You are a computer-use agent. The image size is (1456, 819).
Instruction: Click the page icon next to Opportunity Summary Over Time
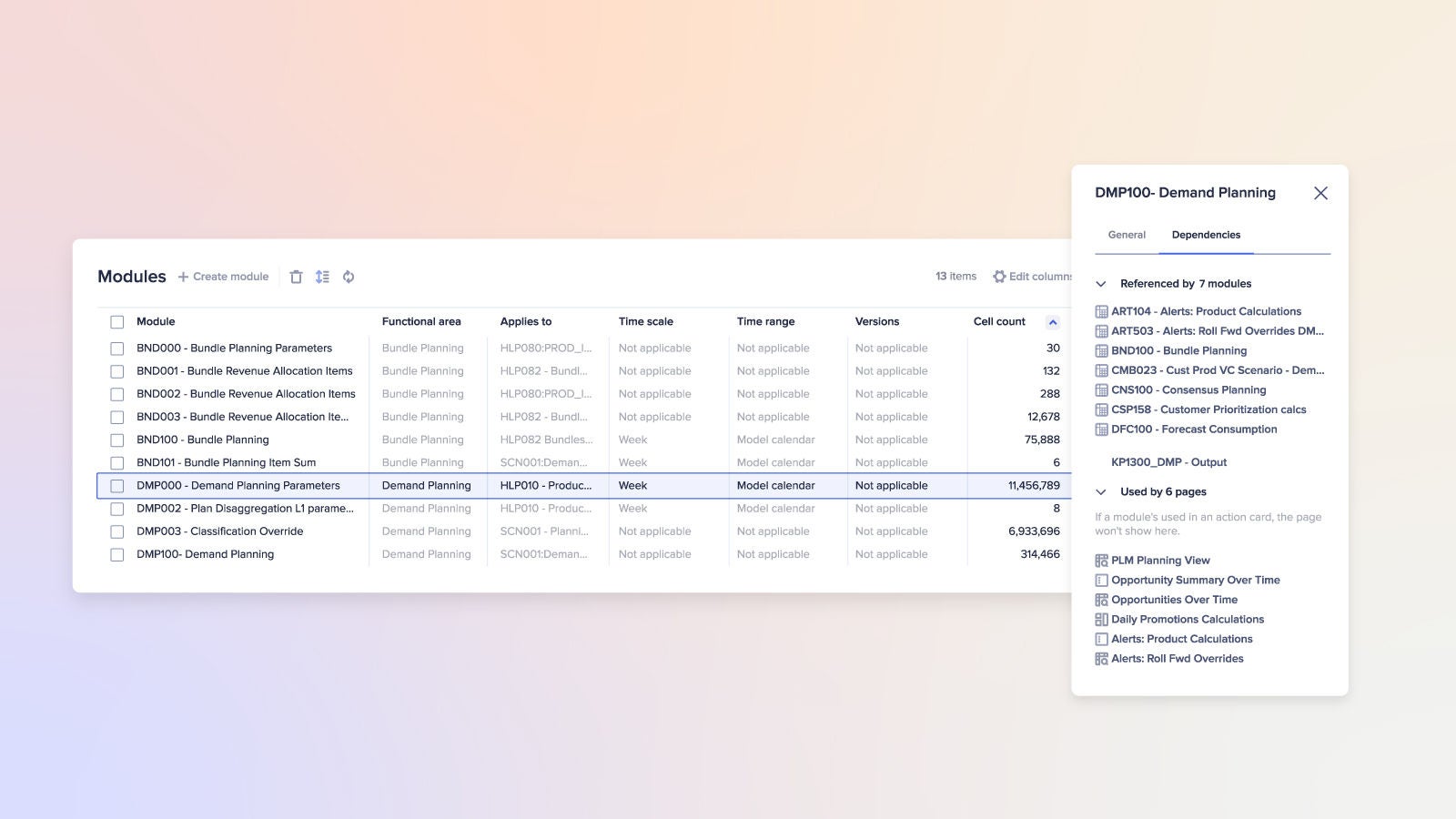(x=1103, y=580)
